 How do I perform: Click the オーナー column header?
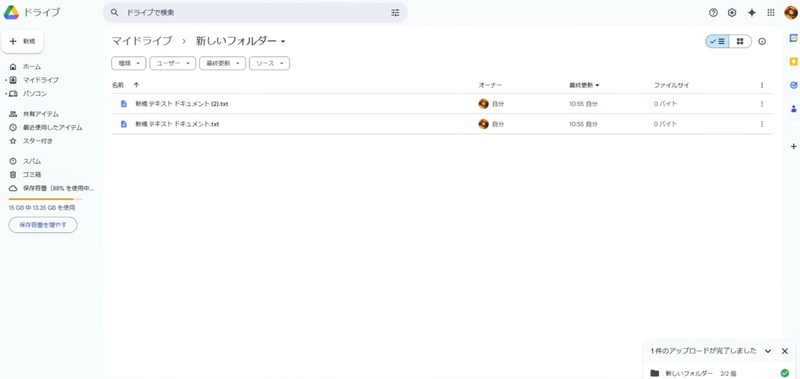click(x=490, y=85)
